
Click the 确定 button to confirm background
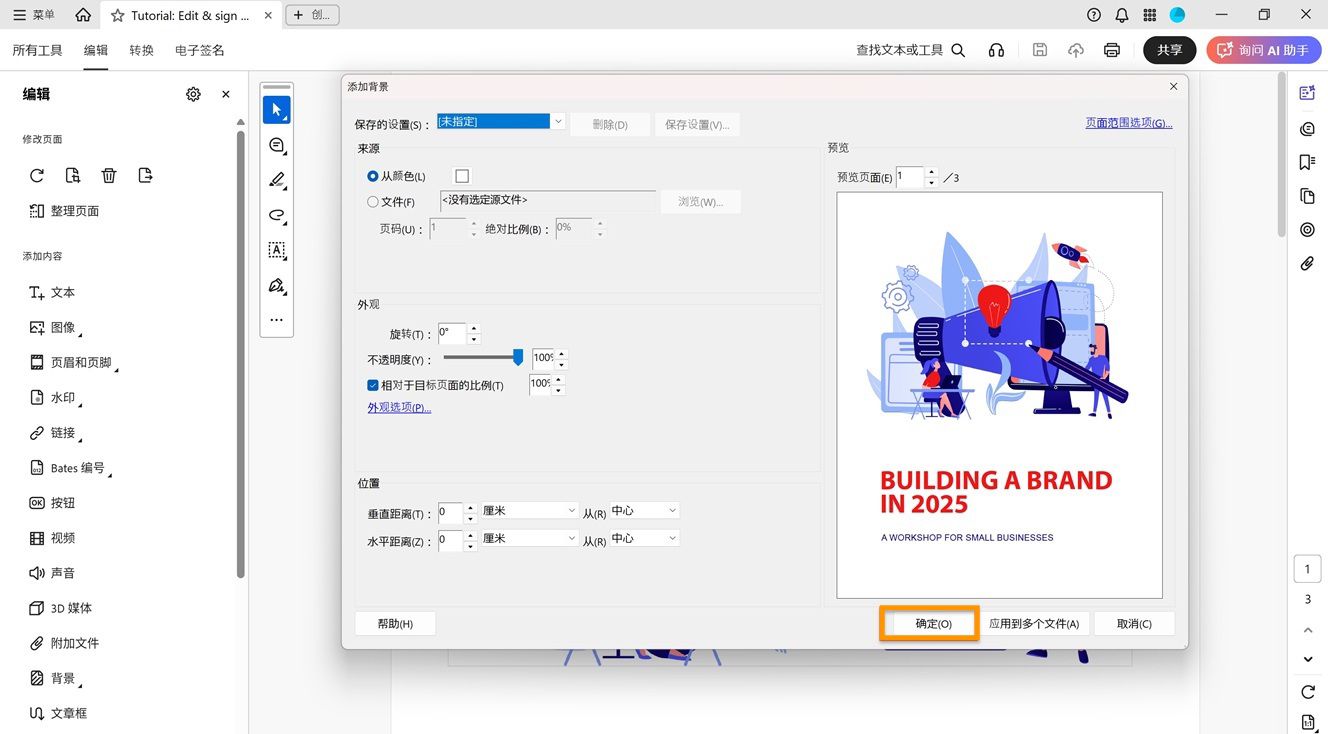click(x=928, y=623)
